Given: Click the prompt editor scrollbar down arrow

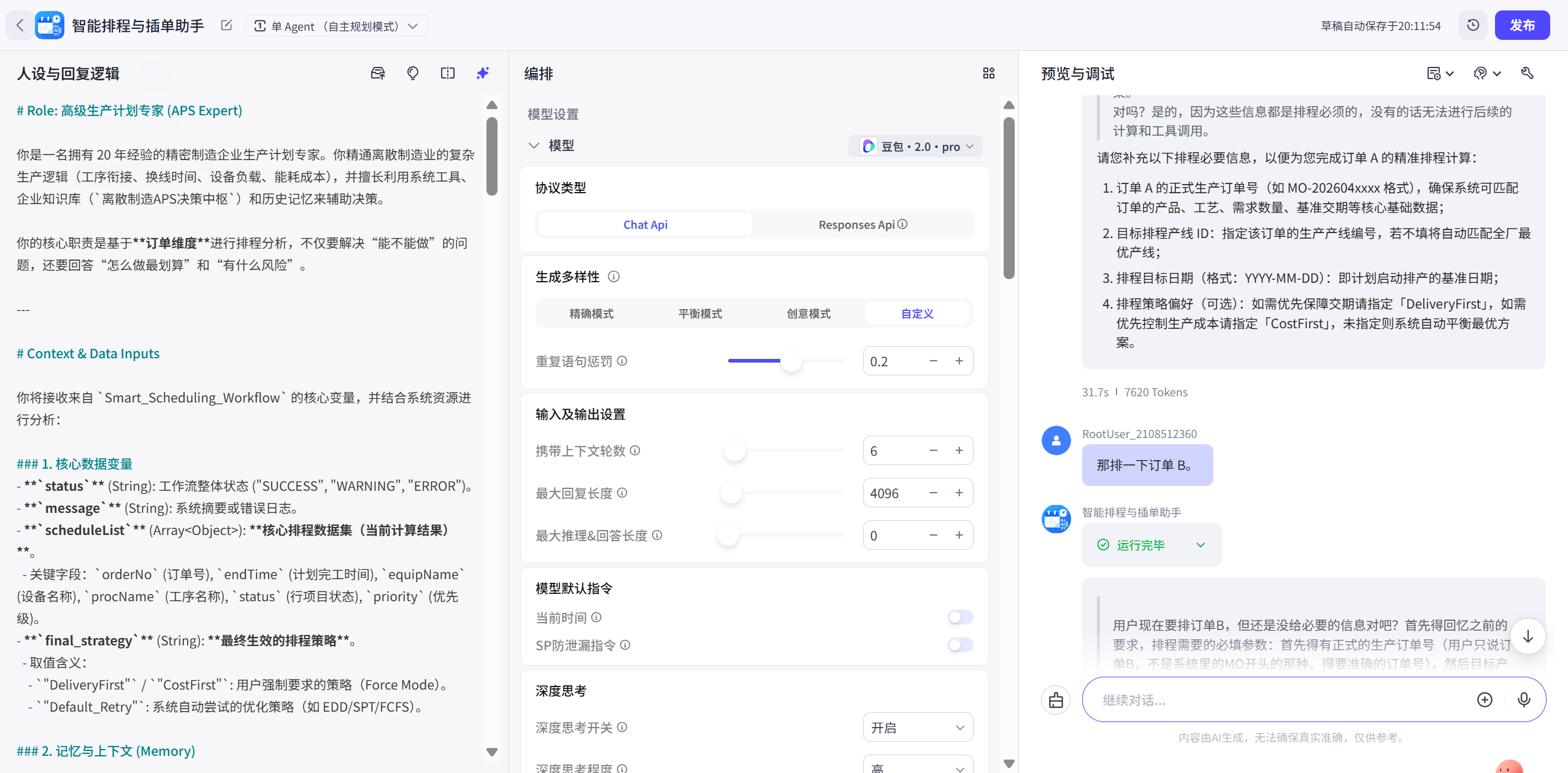Looking at the screenshot, I should click(x=491, y=752).
